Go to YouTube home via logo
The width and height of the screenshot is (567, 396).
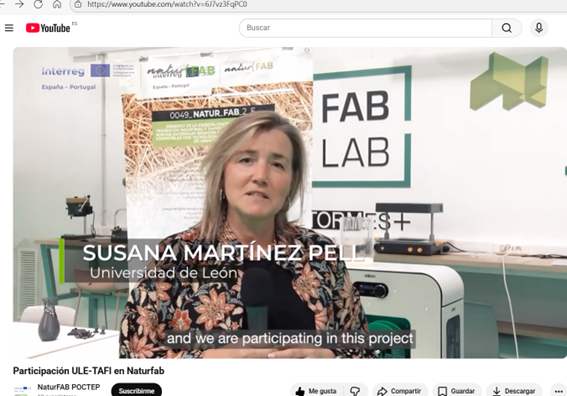[x=48, y=28]
